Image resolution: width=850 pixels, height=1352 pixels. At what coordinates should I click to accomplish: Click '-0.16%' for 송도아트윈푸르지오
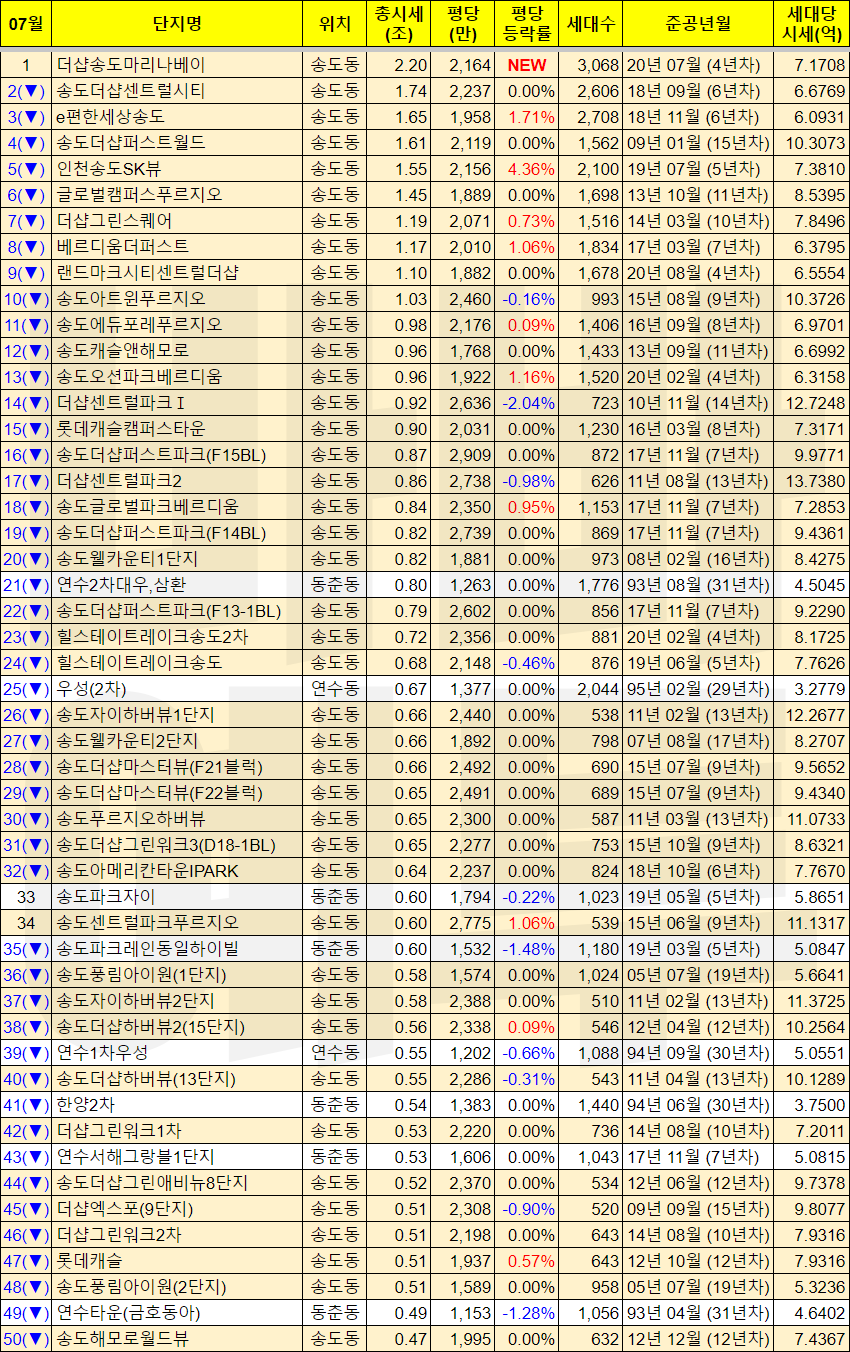(x=530, y=299)
